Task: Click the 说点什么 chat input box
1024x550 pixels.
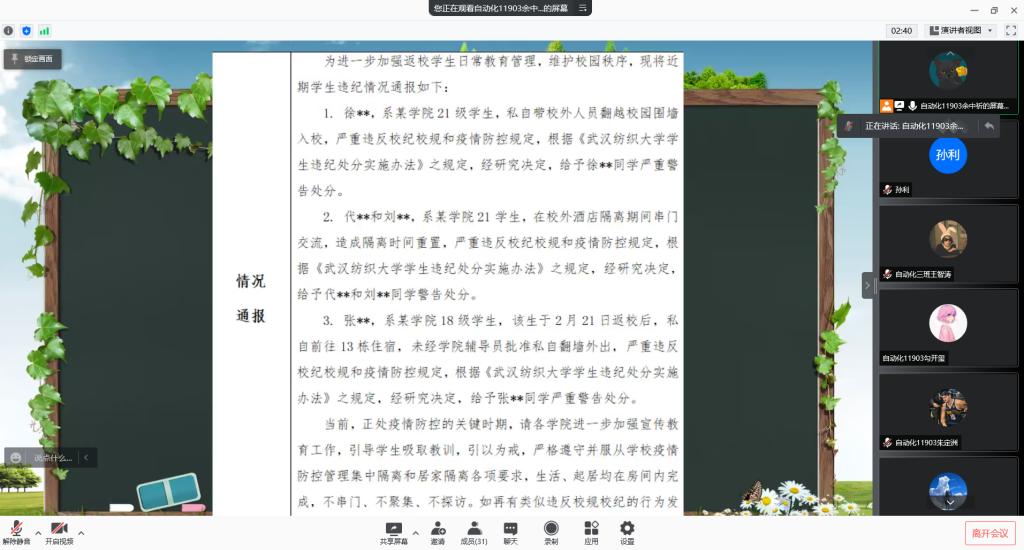Action: [x=48, y=458]
